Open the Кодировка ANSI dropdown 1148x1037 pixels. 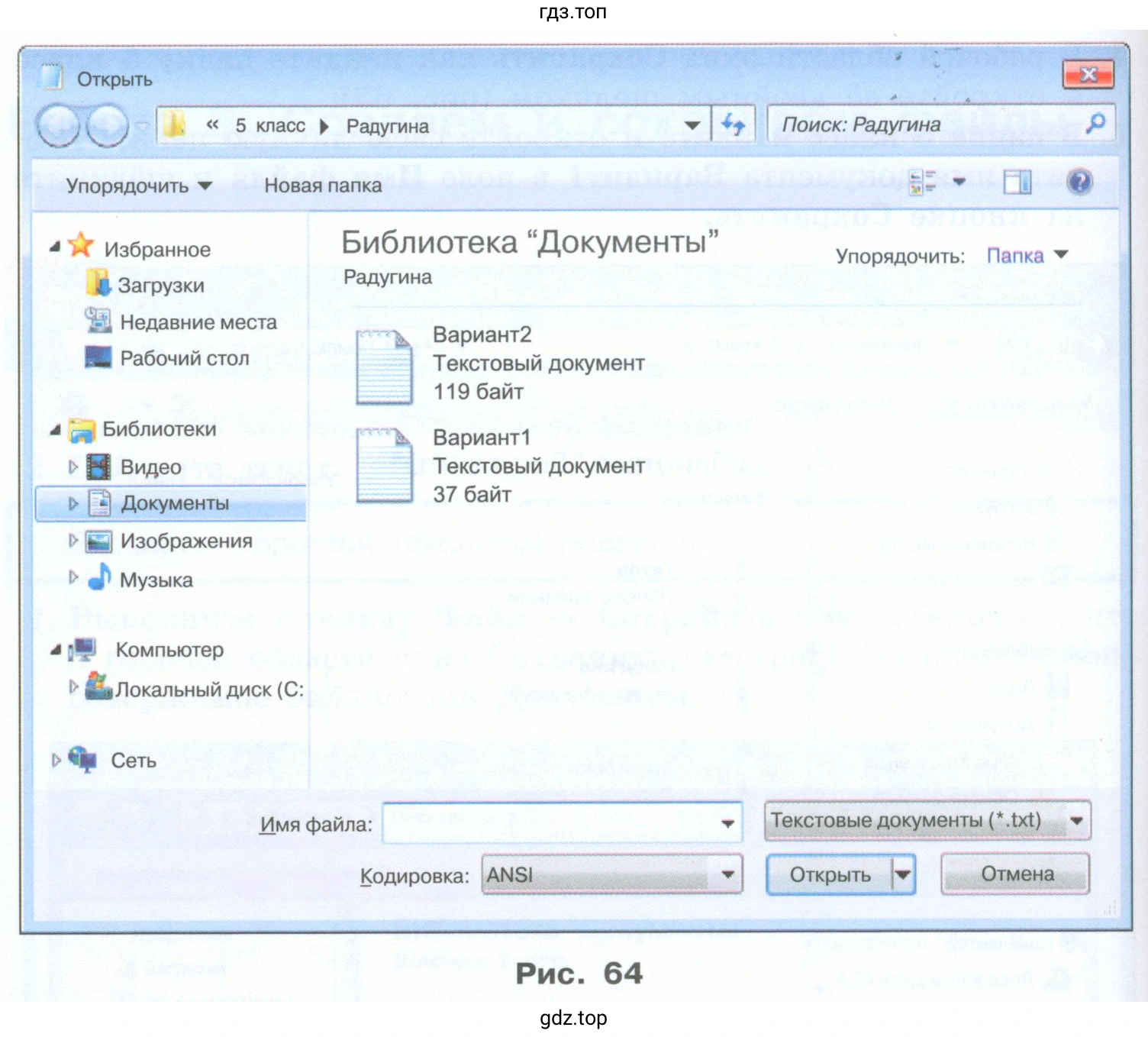(727, 874)
